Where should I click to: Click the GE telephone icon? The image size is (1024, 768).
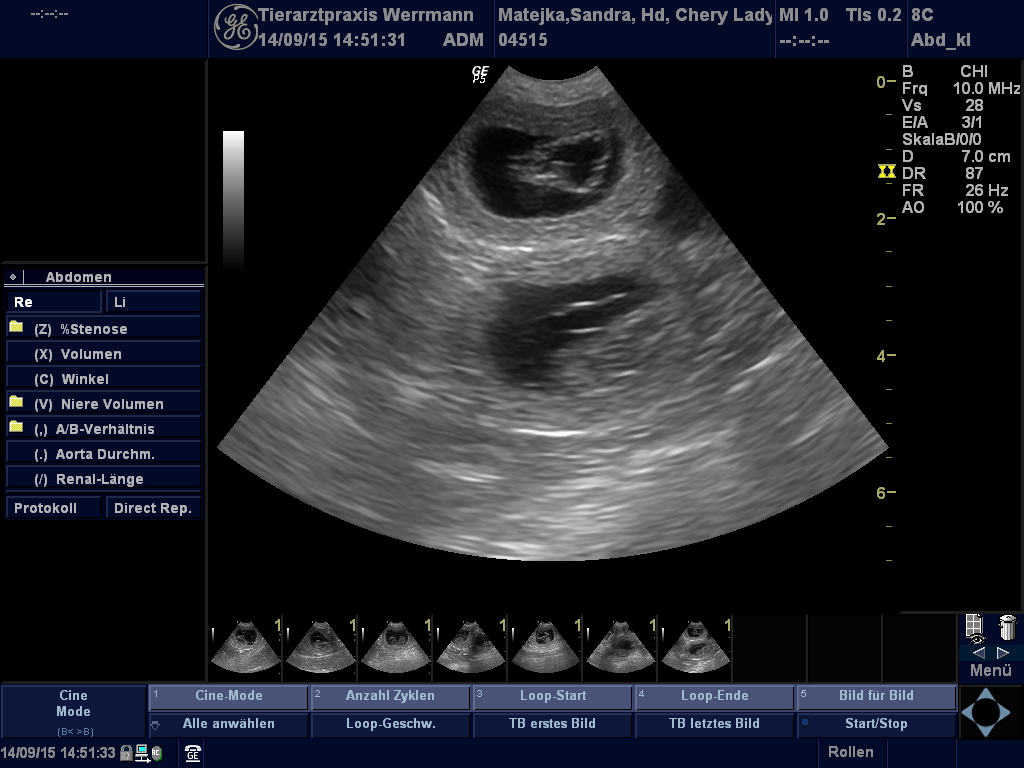[x=193, y=753]
